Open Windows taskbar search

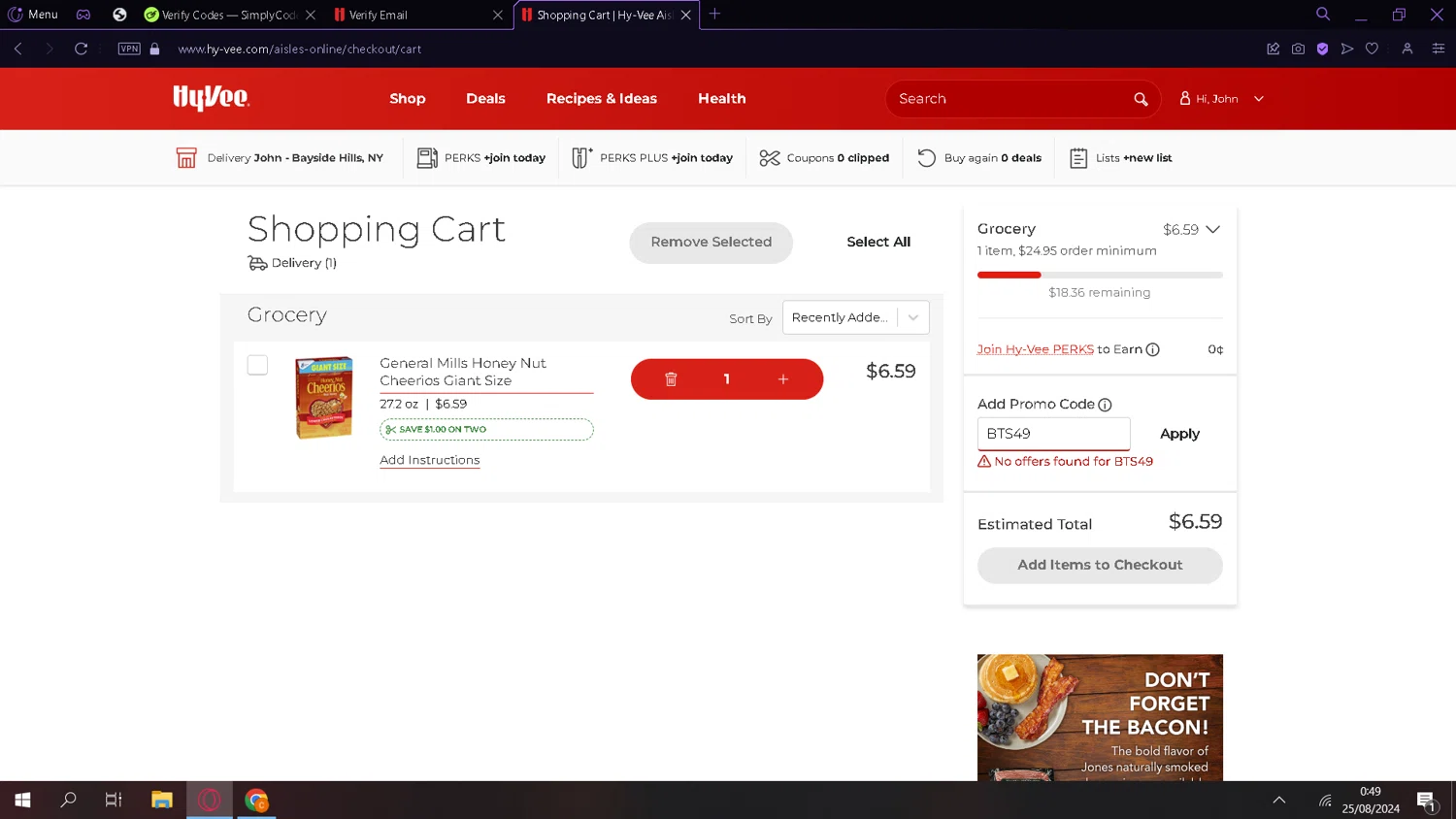point(68,801)
